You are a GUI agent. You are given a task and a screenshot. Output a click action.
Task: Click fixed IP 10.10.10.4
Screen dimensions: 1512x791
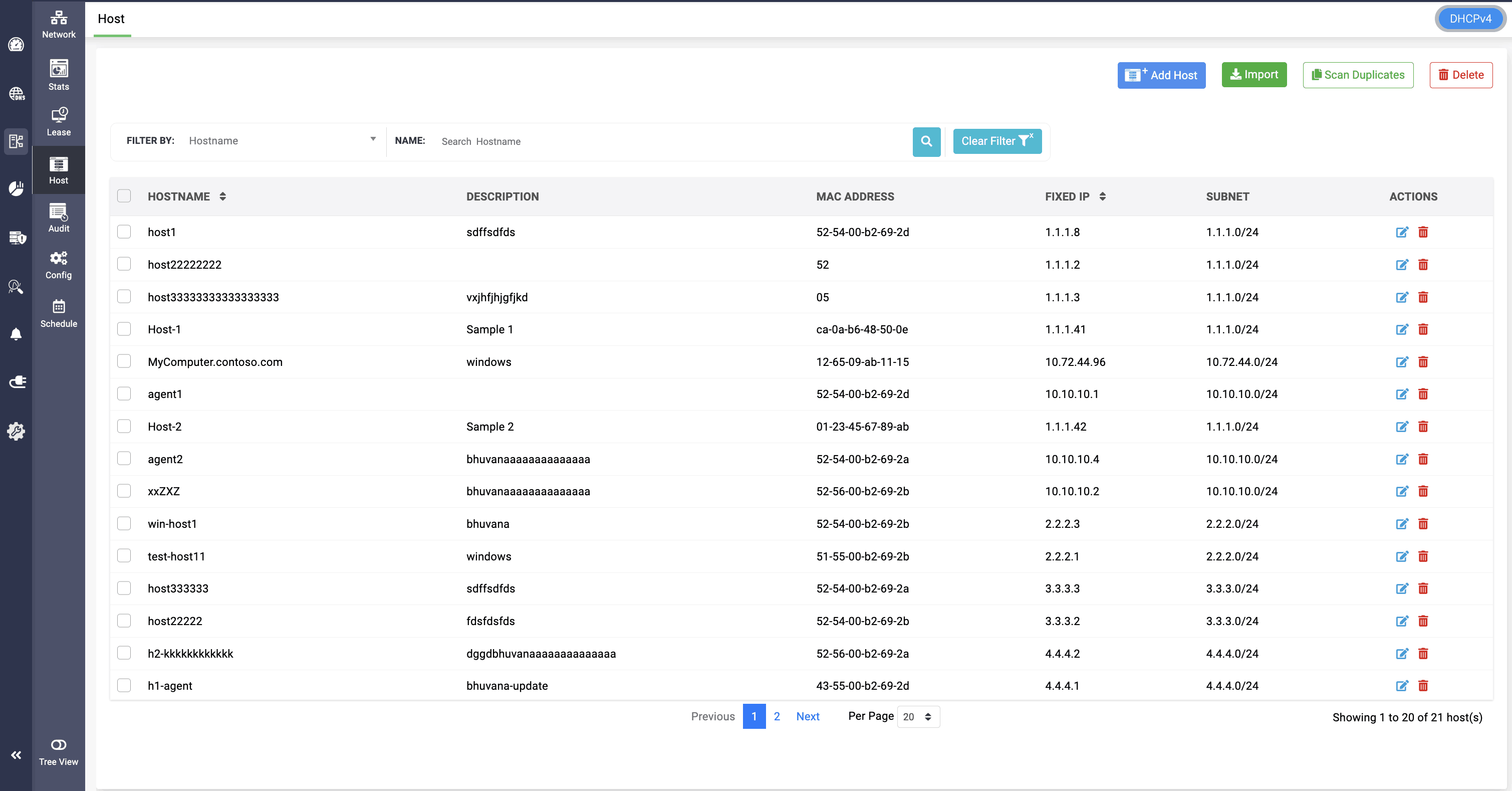pyautogui.click(x=1072, y=459)
